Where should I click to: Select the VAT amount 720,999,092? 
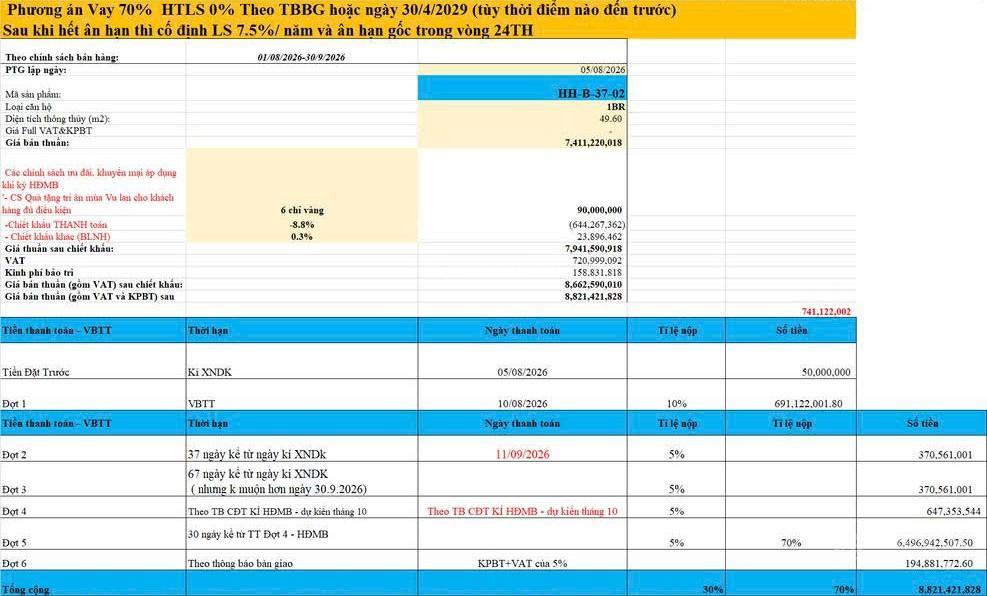(522, 261)
